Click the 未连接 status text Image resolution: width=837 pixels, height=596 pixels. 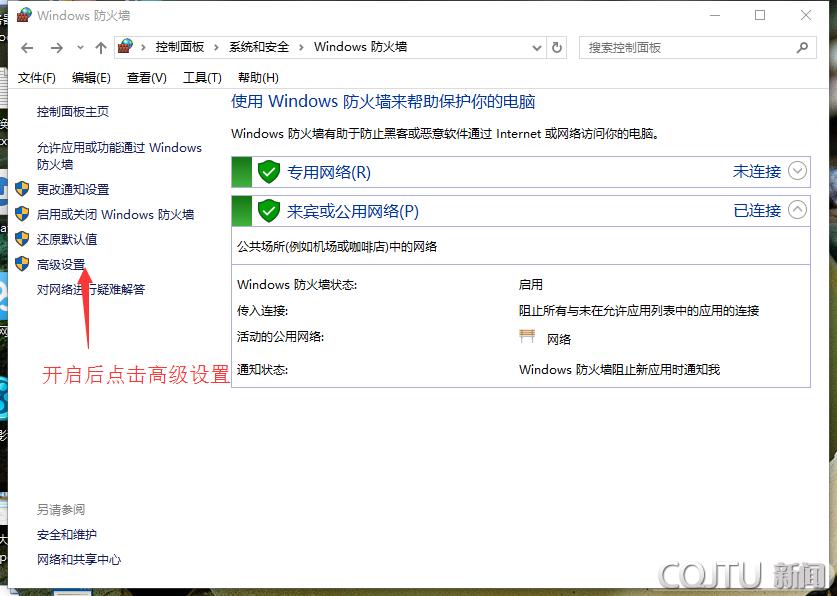coord(756,172)
